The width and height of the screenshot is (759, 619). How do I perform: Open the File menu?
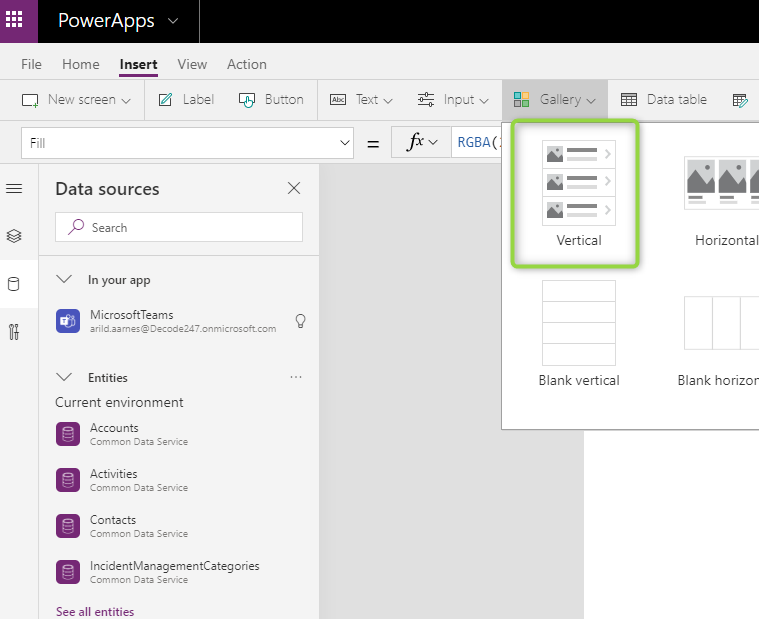coord(31,64)
